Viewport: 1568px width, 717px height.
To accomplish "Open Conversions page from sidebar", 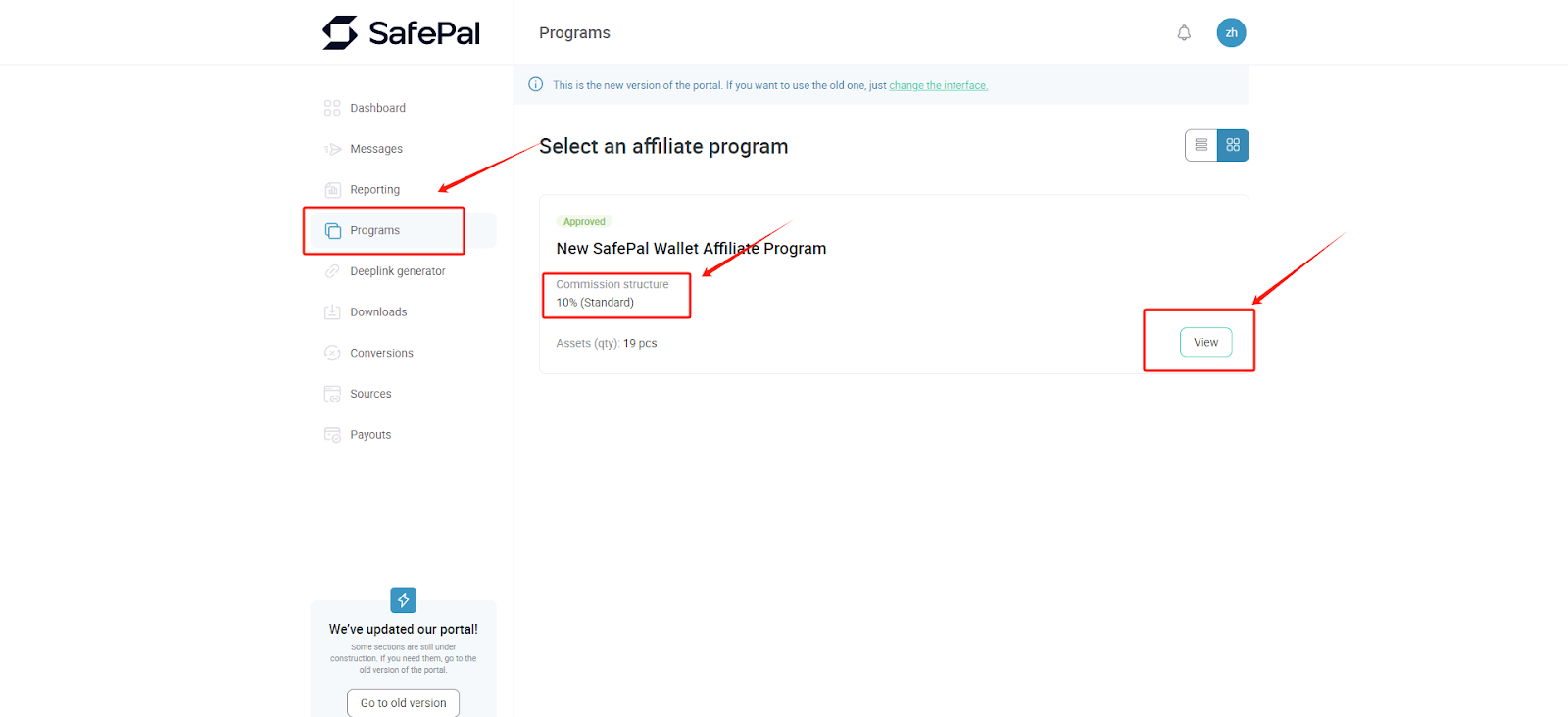I will [381, 353].
